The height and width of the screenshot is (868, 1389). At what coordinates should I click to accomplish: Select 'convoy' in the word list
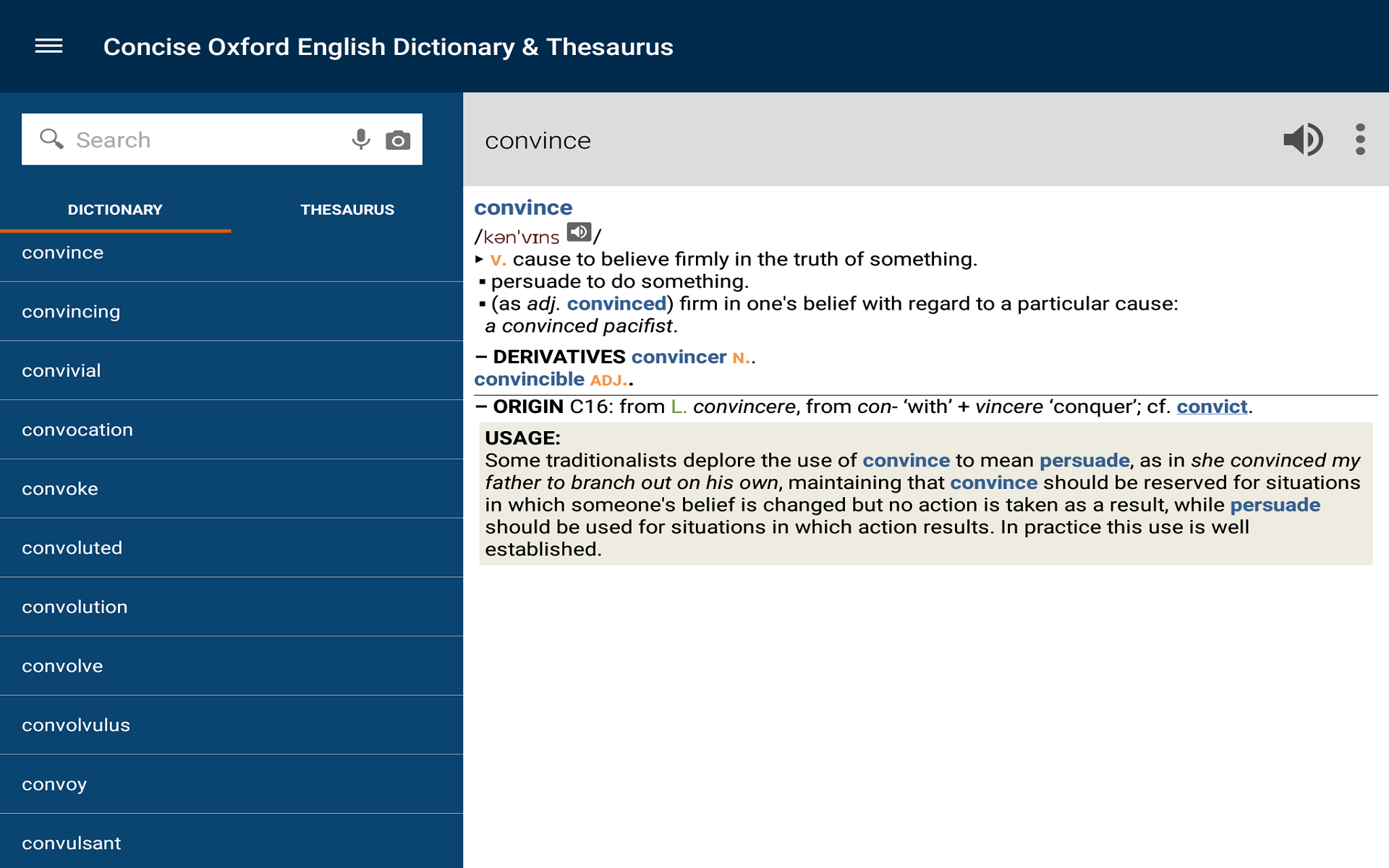click(x=231, y=784)
